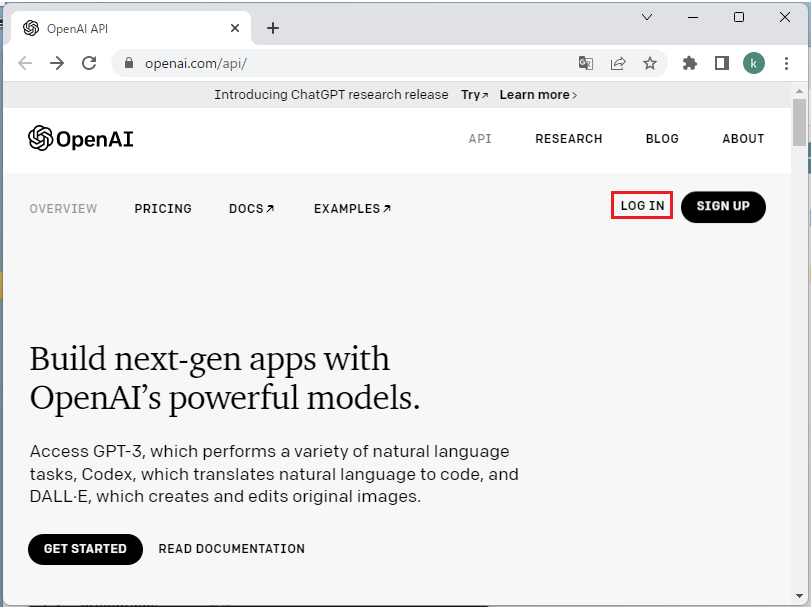Image resolution: width=811 pixels, height=607 pixels.
Task: Open Chrome three-dot menu
Action: coord(787,63)
